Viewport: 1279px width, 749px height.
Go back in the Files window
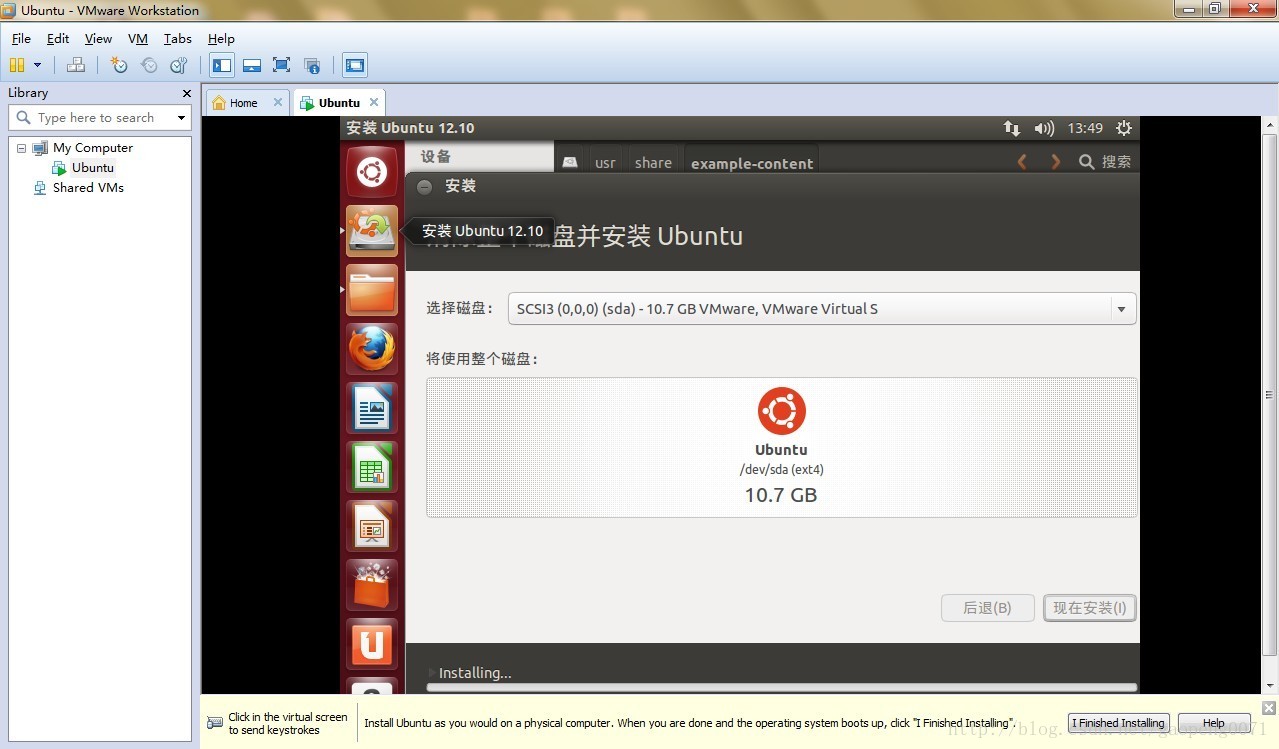point(1022,161)
